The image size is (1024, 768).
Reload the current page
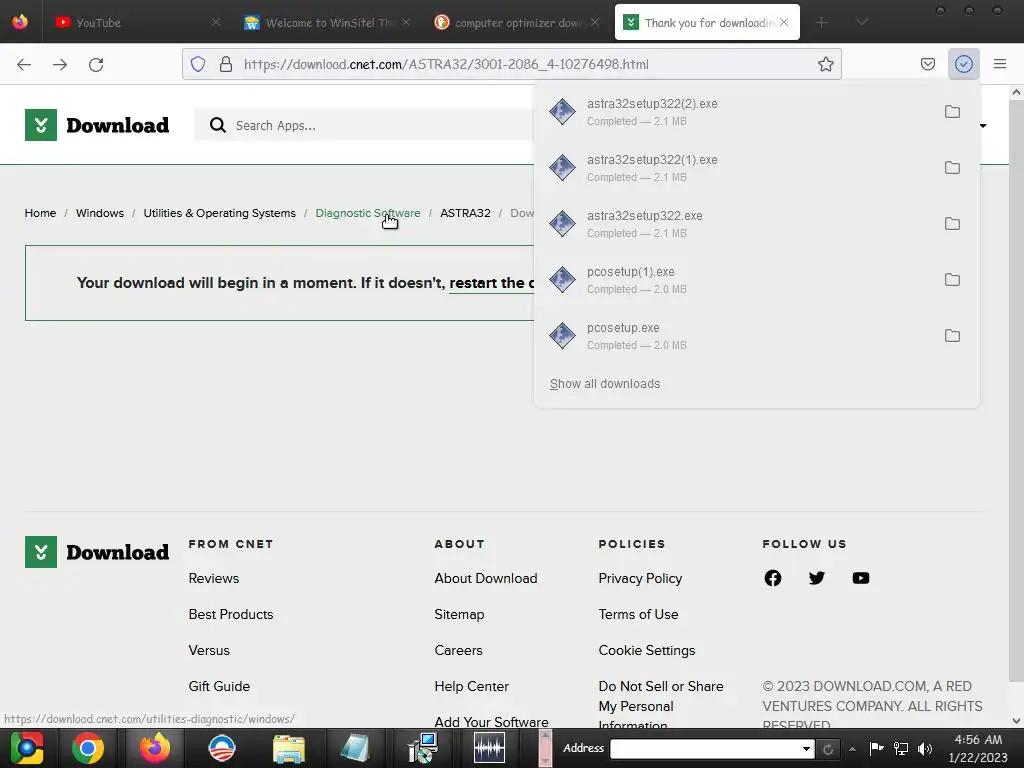(96, 64)
